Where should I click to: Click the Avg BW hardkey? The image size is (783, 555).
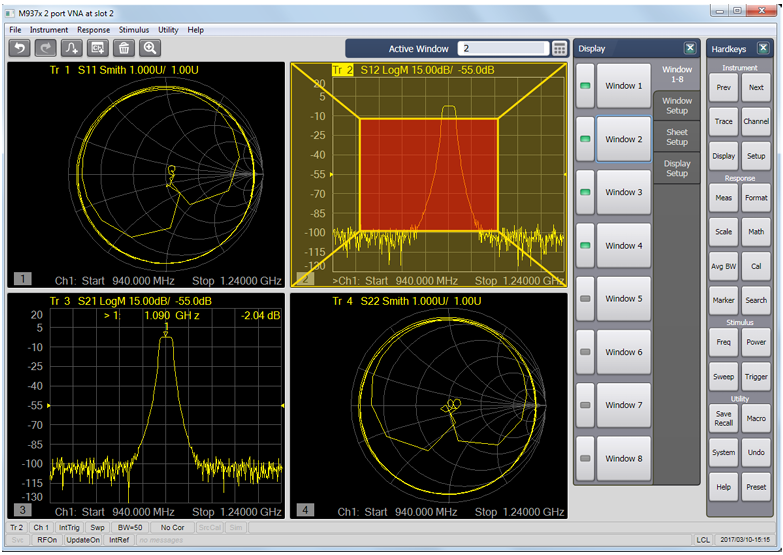(x=724, y=266)
